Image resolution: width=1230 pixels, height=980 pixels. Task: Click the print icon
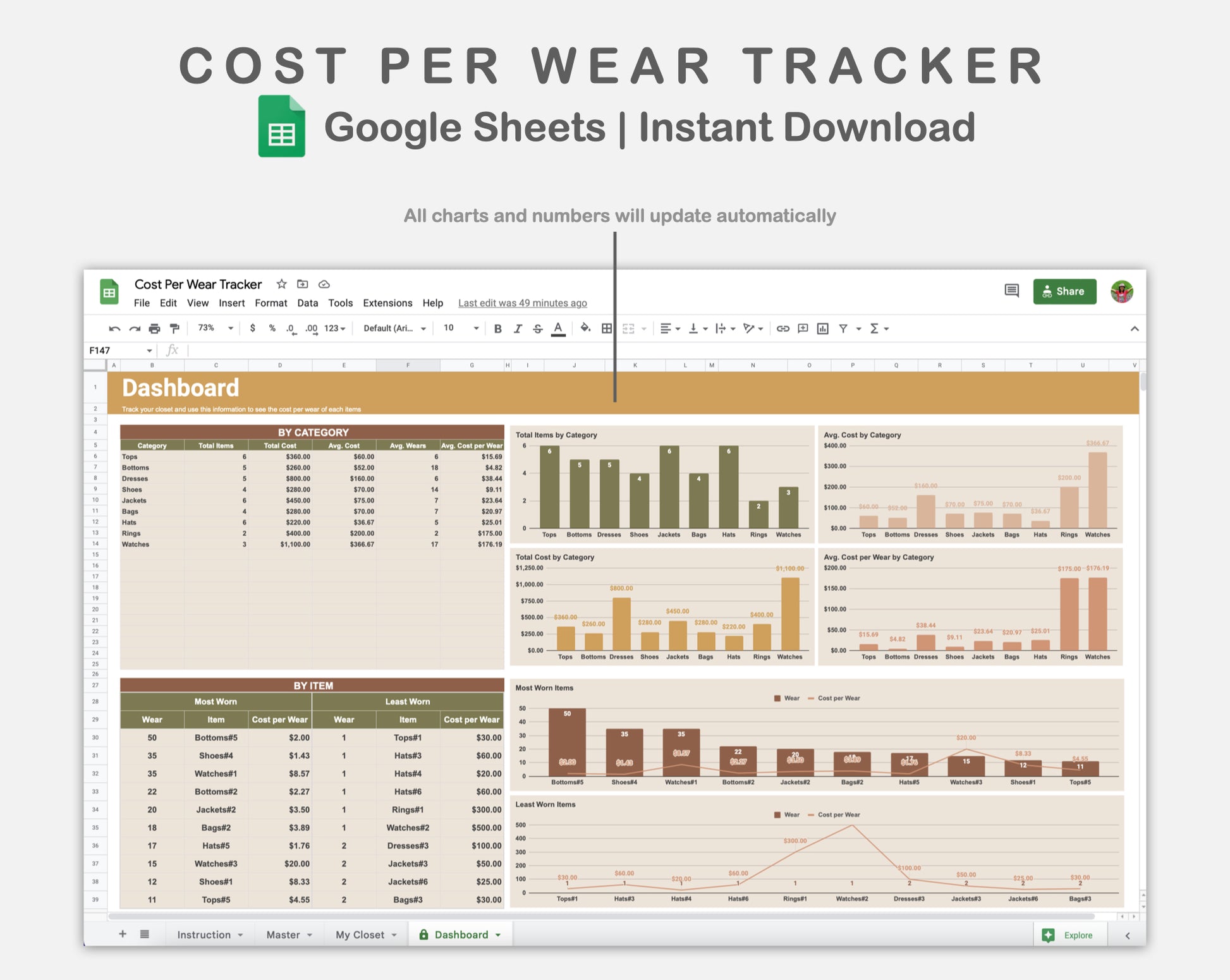(154, 329)
